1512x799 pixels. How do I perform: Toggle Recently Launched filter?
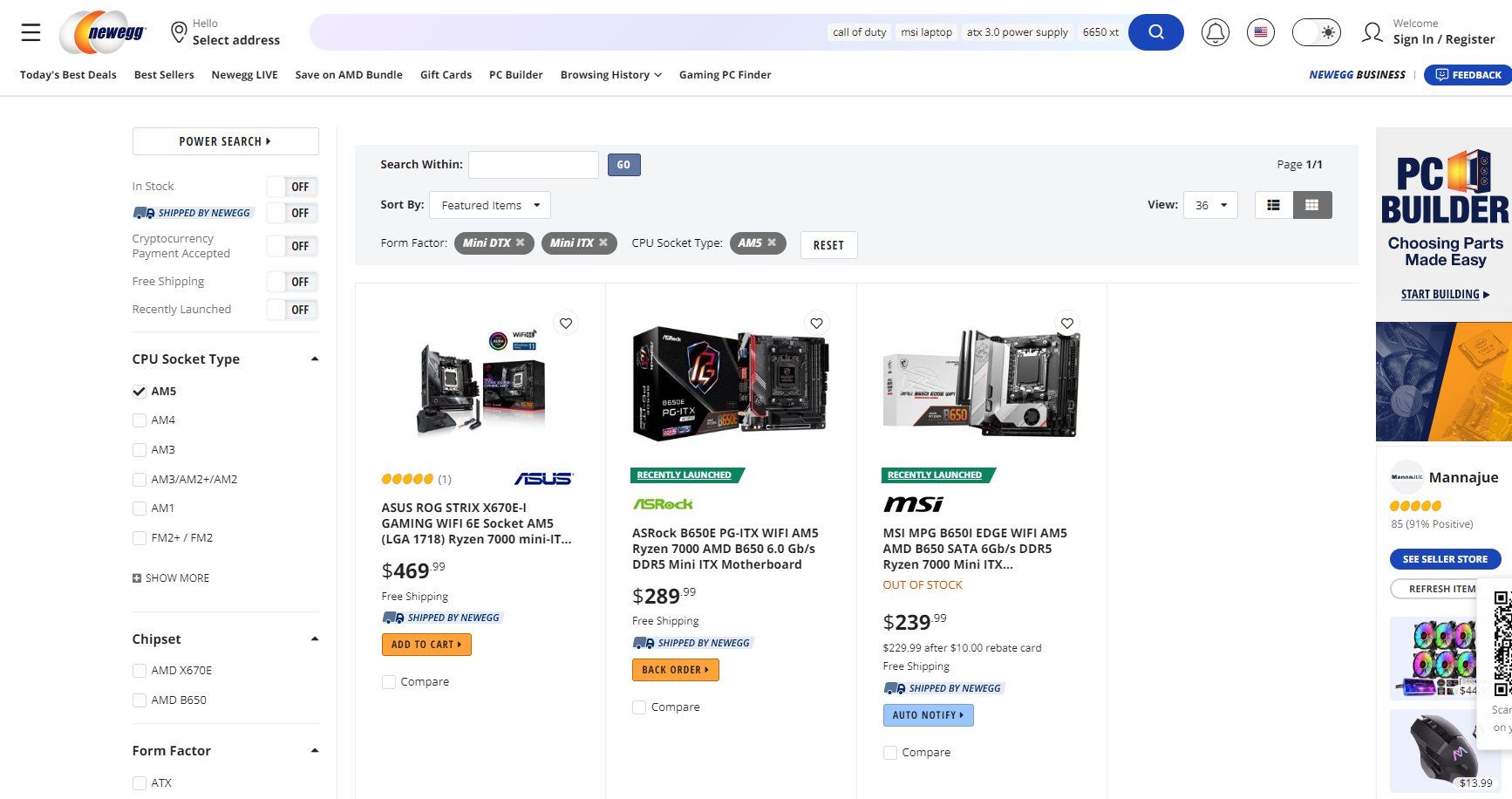292,310
